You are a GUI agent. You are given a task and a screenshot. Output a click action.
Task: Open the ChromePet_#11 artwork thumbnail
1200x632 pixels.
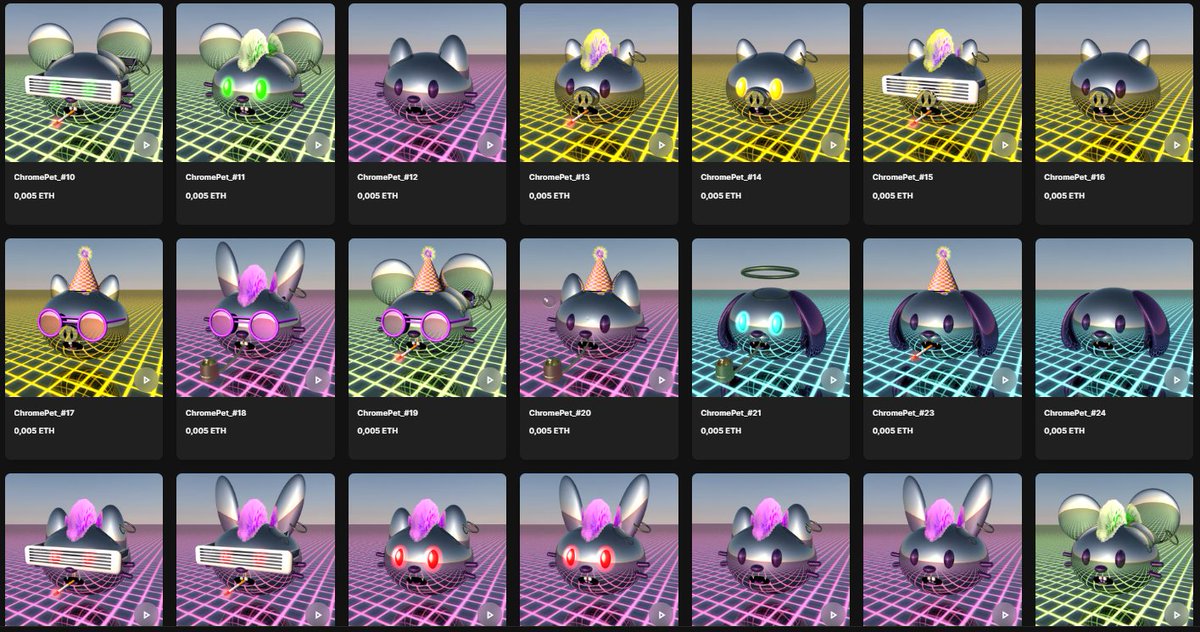[255, 83]
